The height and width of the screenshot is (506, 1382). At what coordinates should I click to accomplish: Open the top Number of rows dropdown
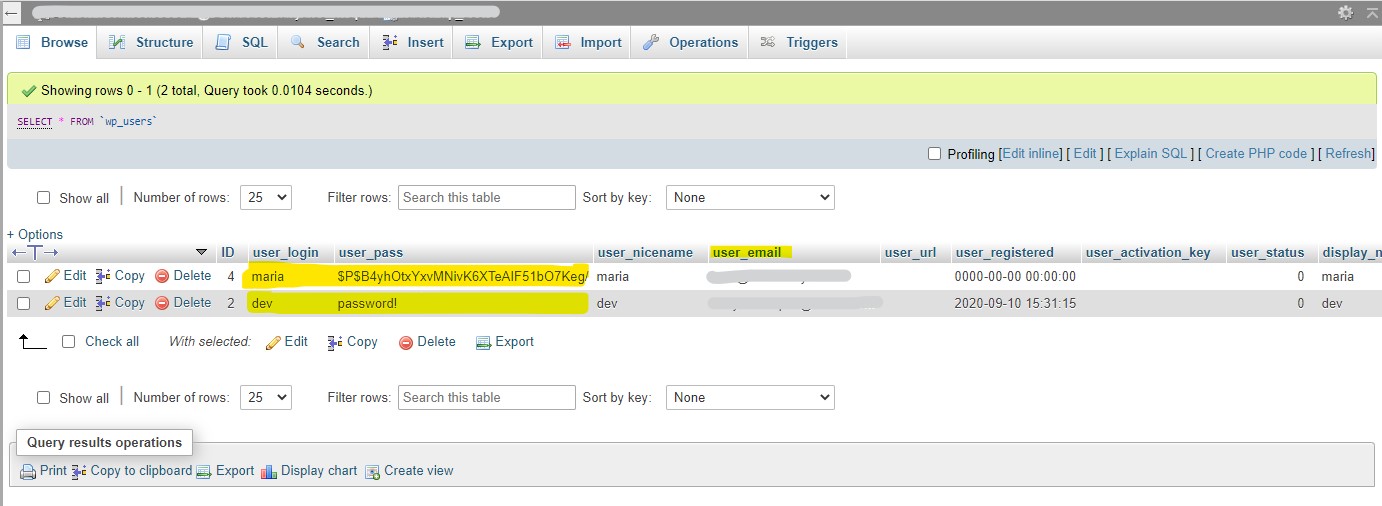click(x=265, y=198)
